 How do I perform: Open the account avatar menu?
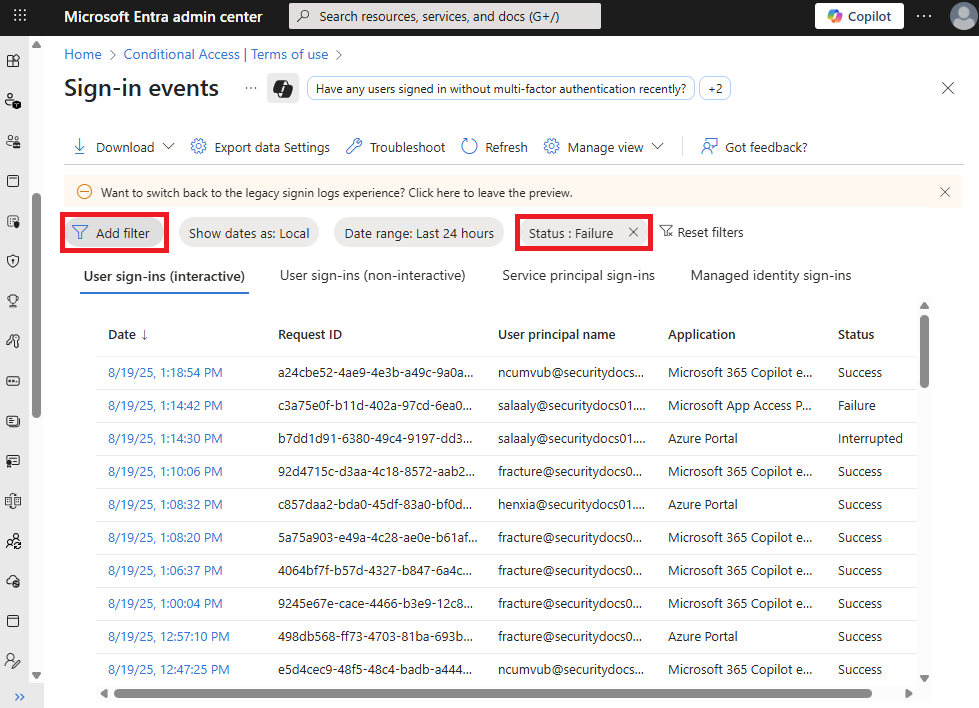click(959, 16)
